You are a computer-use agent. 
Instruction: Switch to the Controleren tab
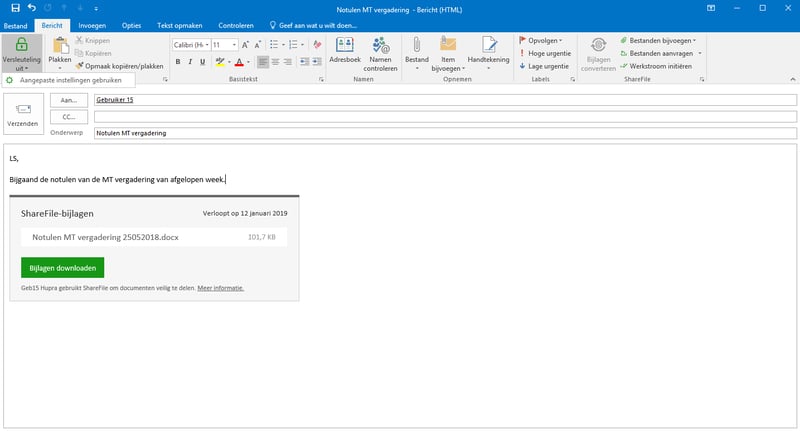coord(236,26)
